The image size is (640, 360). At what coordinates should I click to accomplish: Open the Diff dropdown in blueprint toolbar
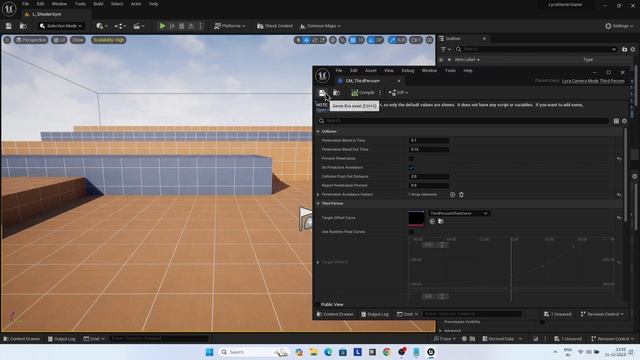click(x=398, y=93)
